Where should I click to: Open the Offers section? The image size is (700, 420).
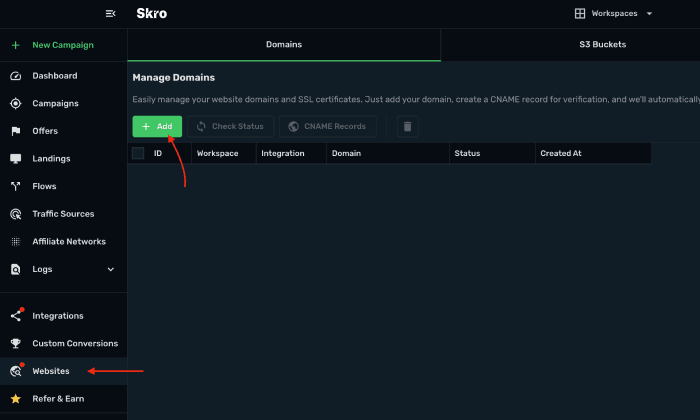coord(45,131)
